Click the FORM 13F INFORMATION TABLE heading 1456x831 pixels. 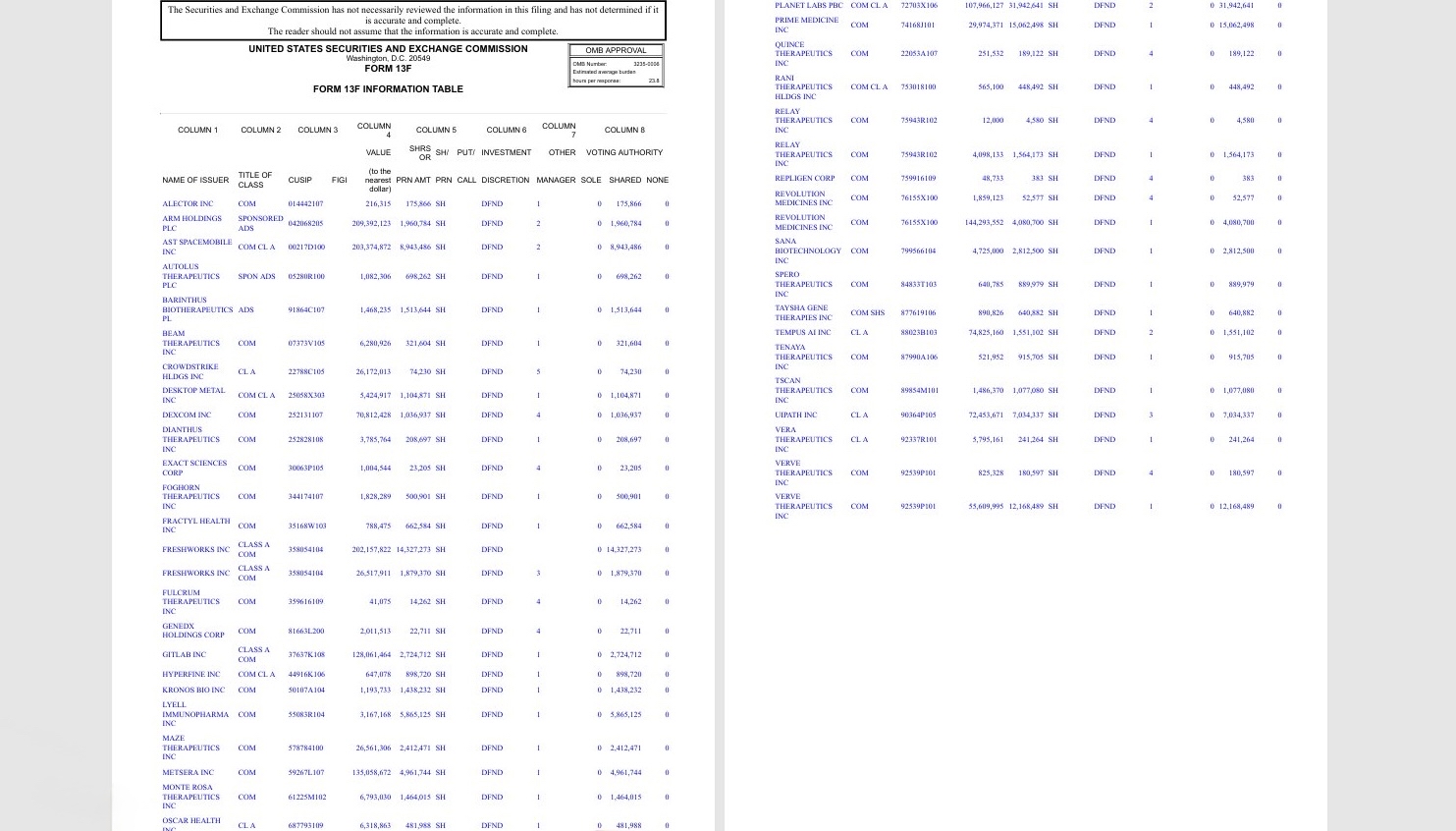[x=388, y=89]
